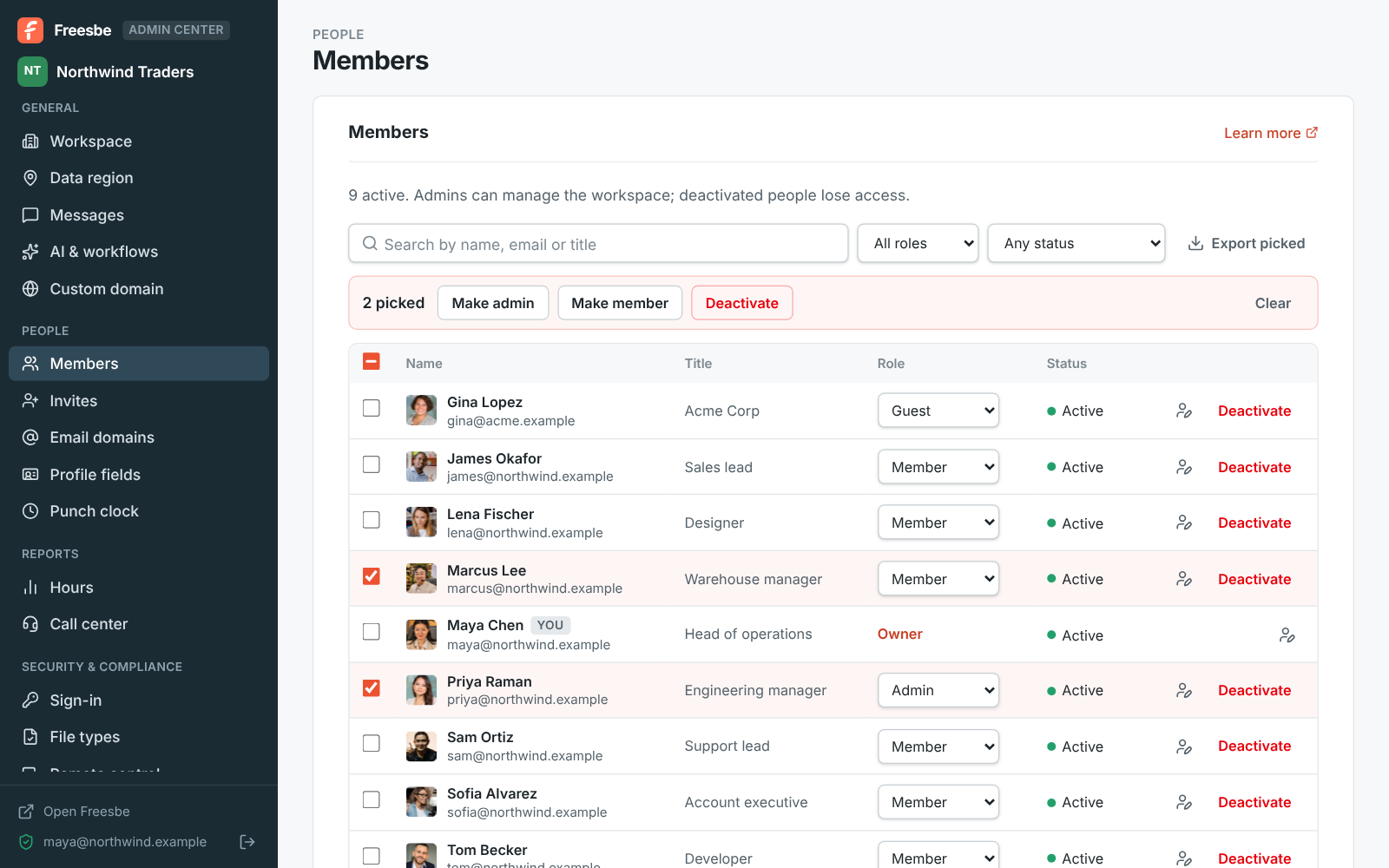Open the Punch clock page
The image size is (1389, 868).
(139, 511)
